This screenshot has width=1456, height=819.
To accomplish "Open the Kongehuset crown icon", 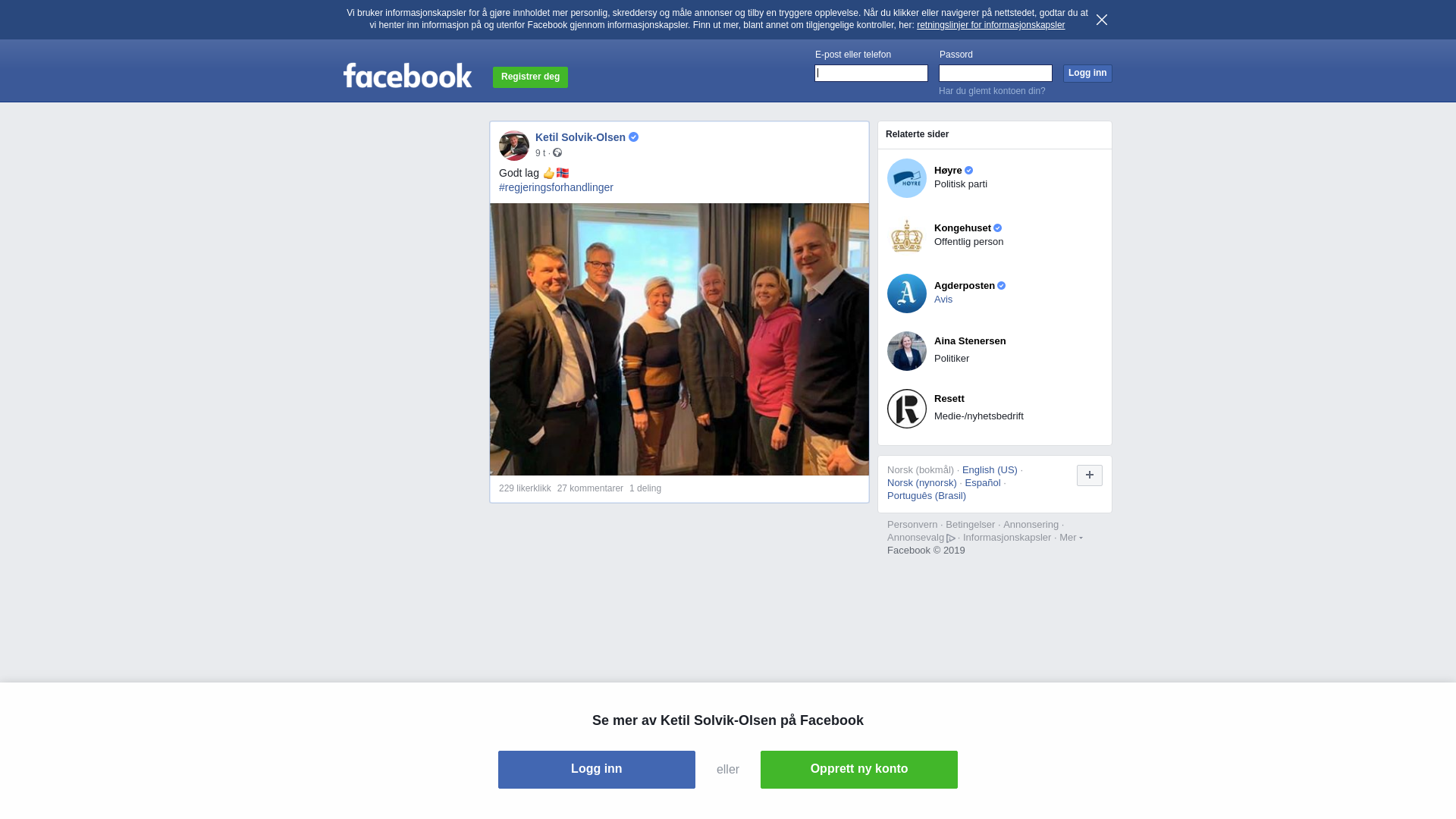I will pos(907,236).
